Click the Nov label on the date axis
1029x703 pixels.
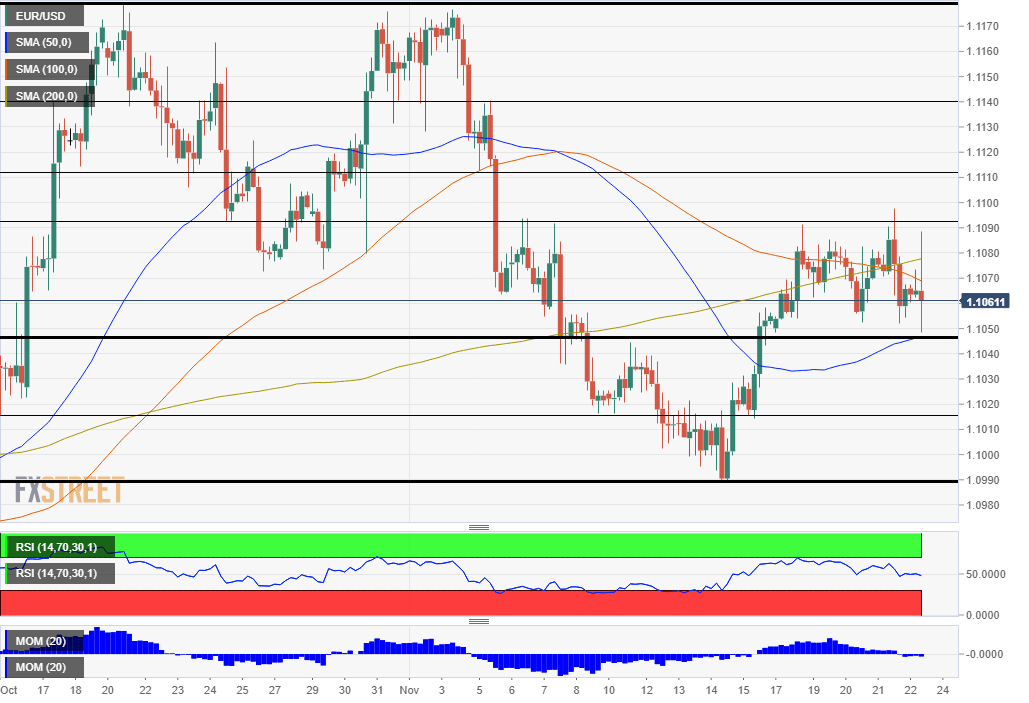[408, 690]
